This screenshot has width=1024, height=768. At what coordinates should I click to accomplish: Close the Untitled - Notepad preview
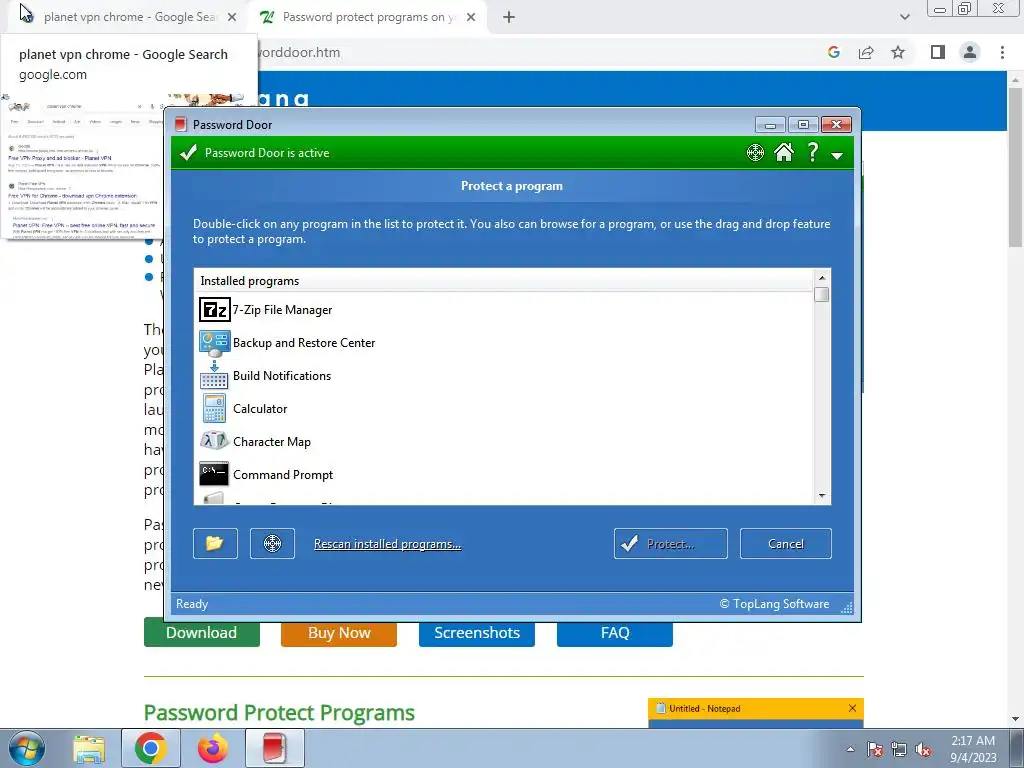pyautogui.click(x=852, y=708)
